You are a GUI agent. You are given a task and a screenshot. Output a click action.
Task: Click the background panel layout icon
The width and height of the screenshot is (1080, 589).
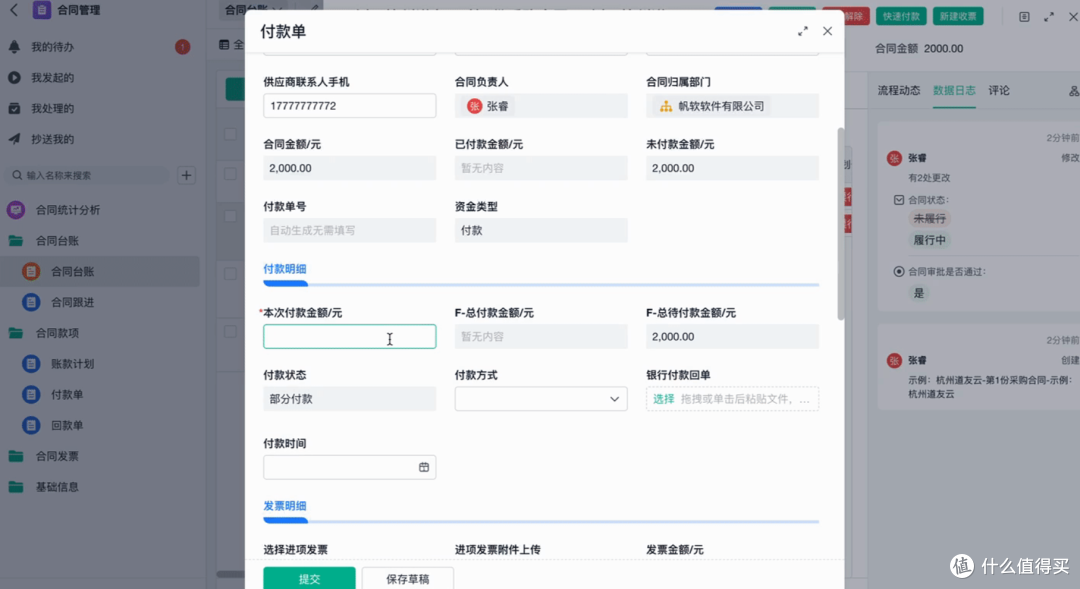tap(1024, 17)
